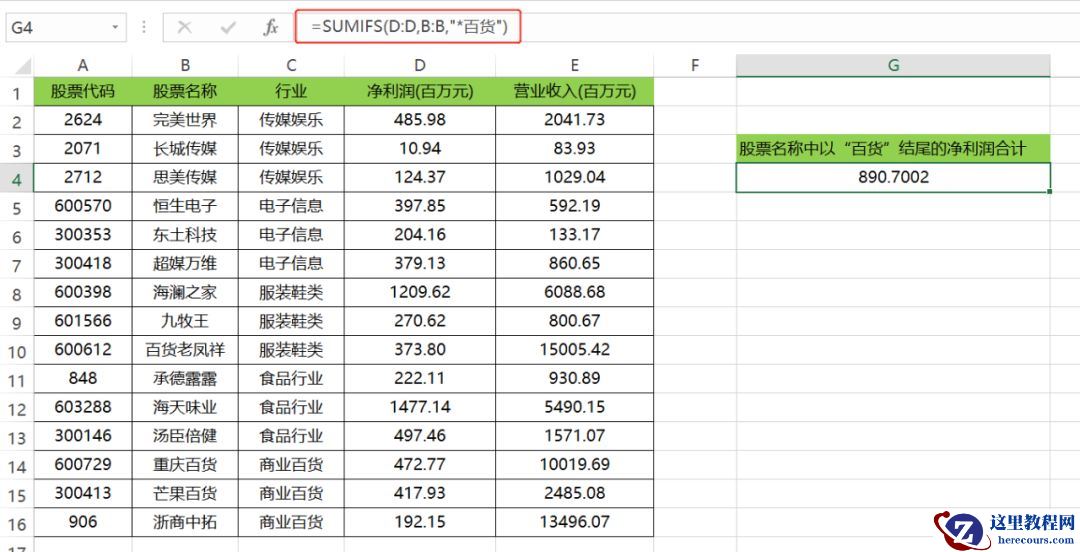Click header cell 营业收入(百万元)

point(574,92)
